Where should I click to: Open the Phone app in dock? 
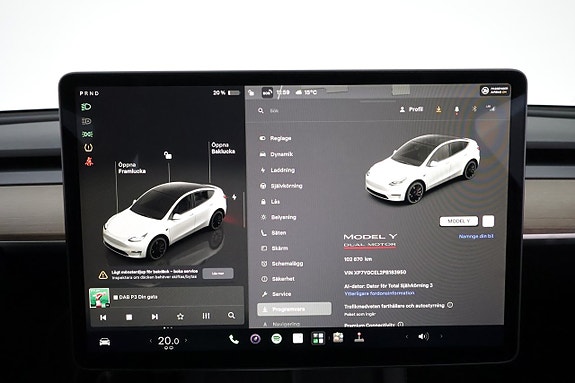point(234,339)
